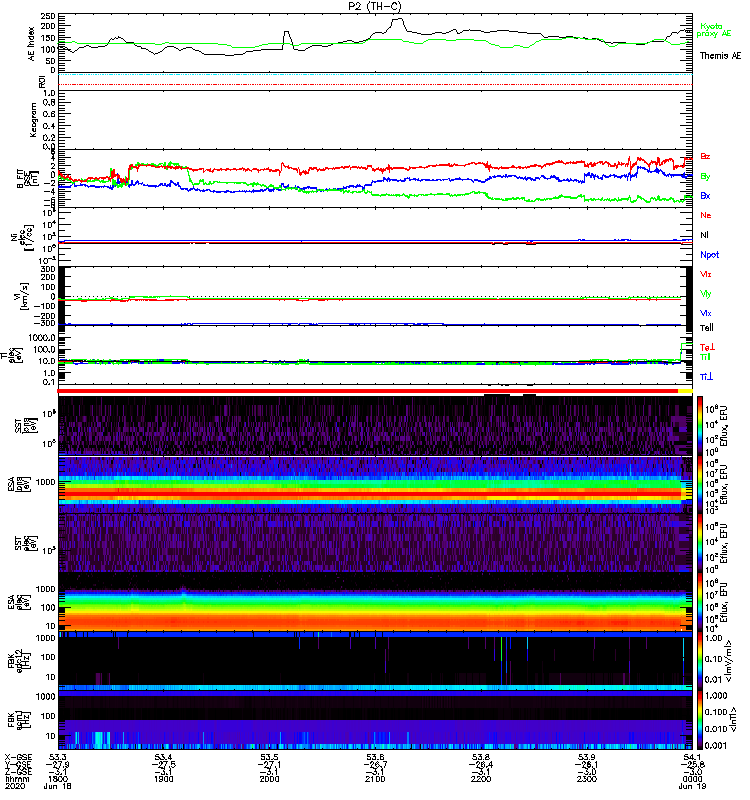Select the black 'Ni' legend entry
The image size is (750, 800).
point(704,235)
